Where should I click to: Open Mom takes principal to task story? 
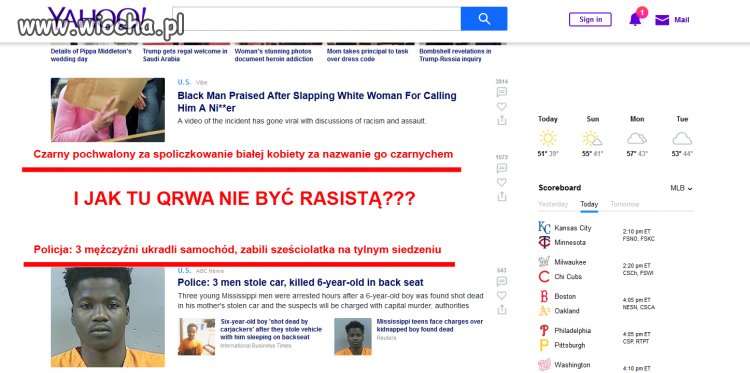(x=367, y=55)
